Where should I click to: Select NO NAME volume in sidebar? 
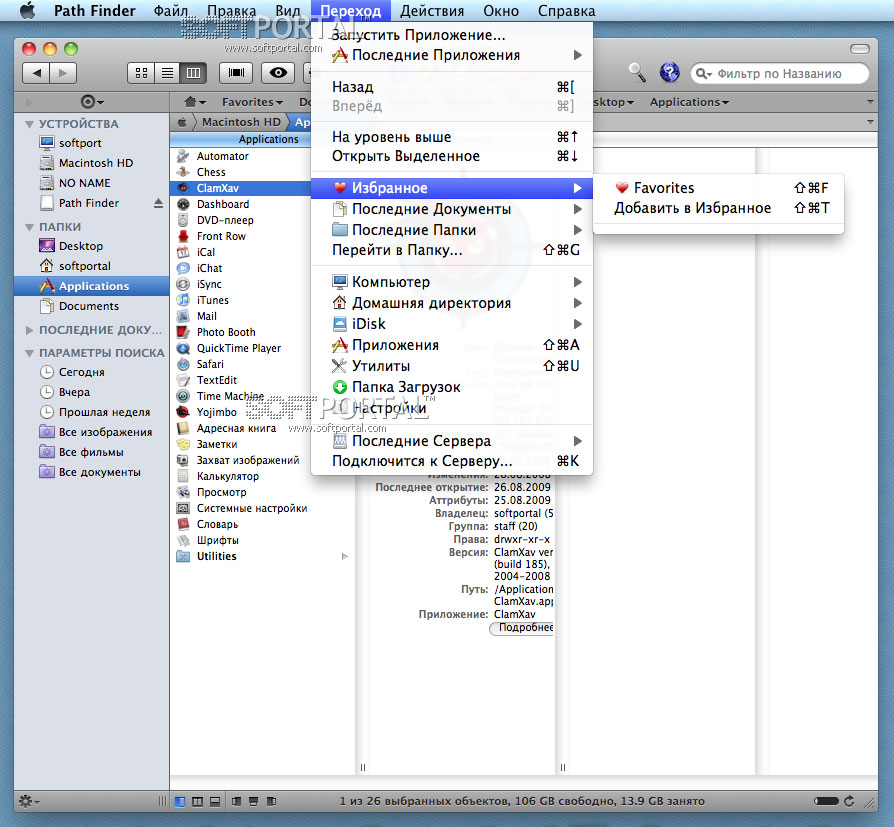[x=92, y=183]
